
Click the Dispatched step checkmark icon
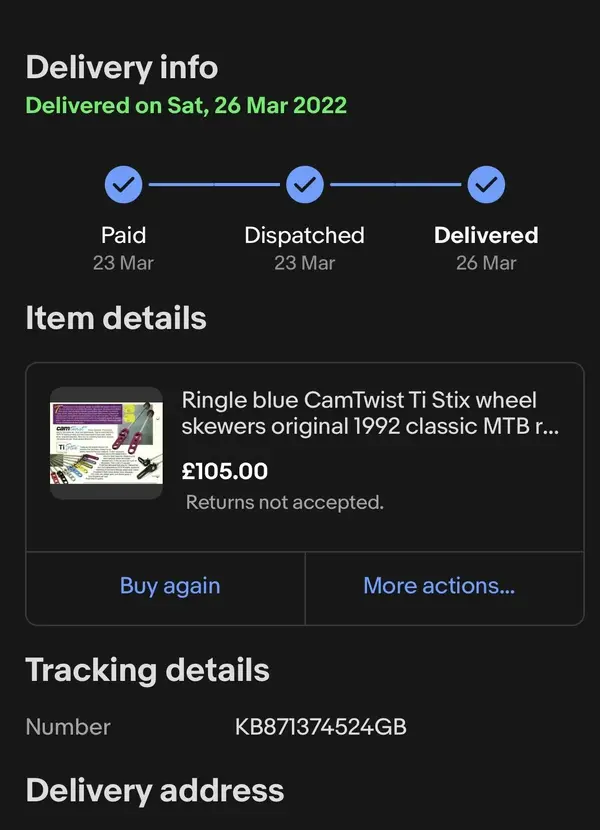pos(305,185)
